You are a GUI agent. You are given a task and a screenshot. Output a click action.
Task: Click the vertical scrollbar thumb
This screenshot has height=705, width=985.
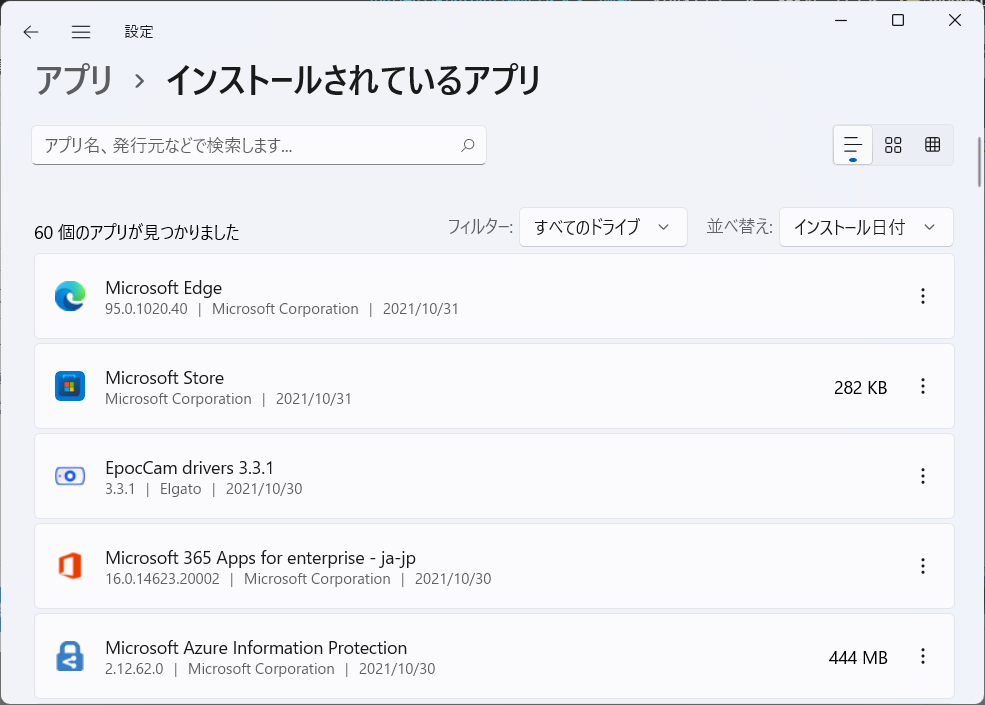(x=979, y=161)
